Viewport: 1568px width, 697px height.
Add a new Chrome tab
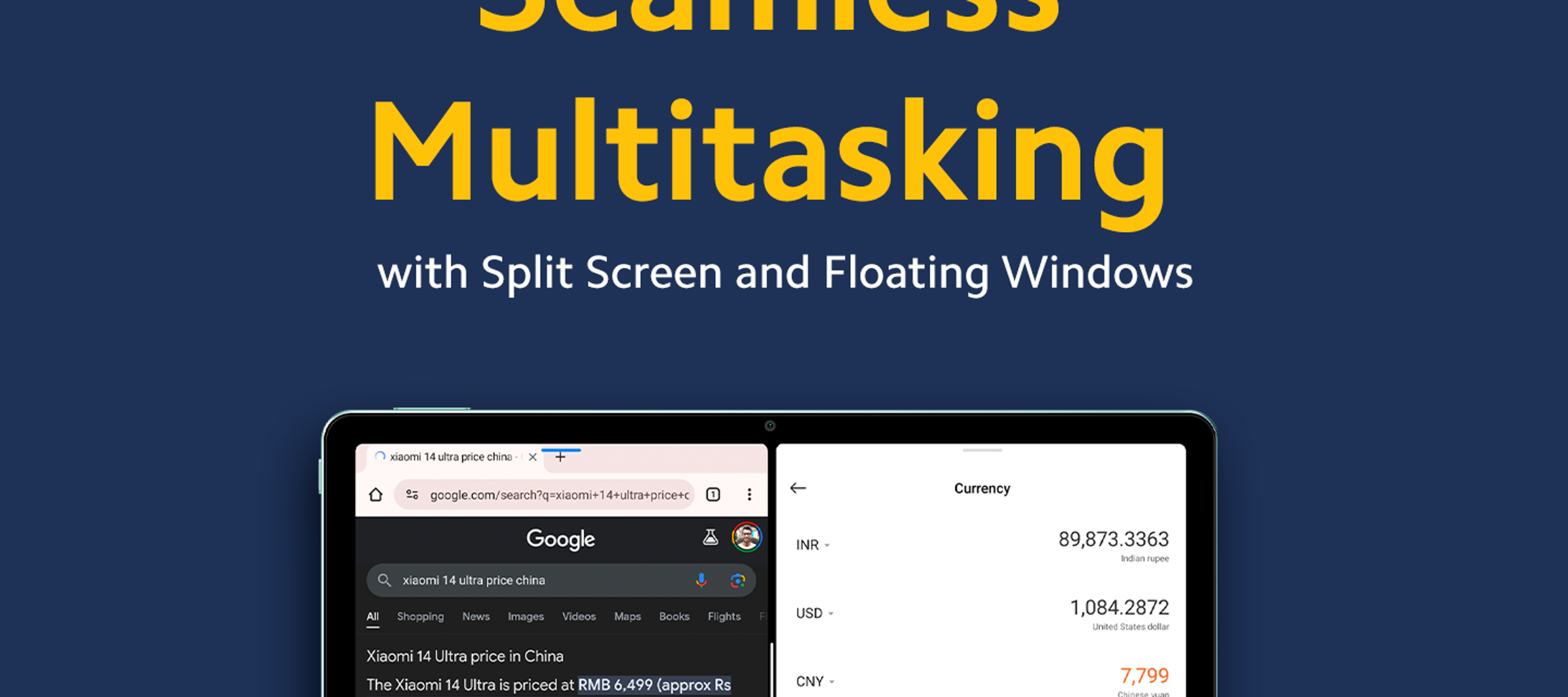click(560, 457)
